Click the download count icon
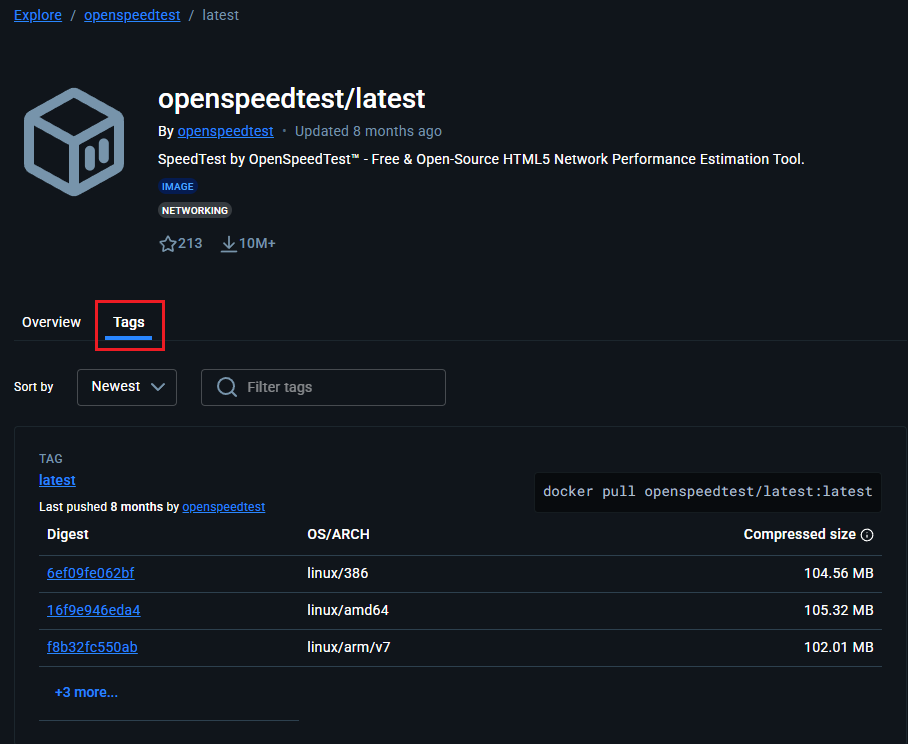 point(228,243)
